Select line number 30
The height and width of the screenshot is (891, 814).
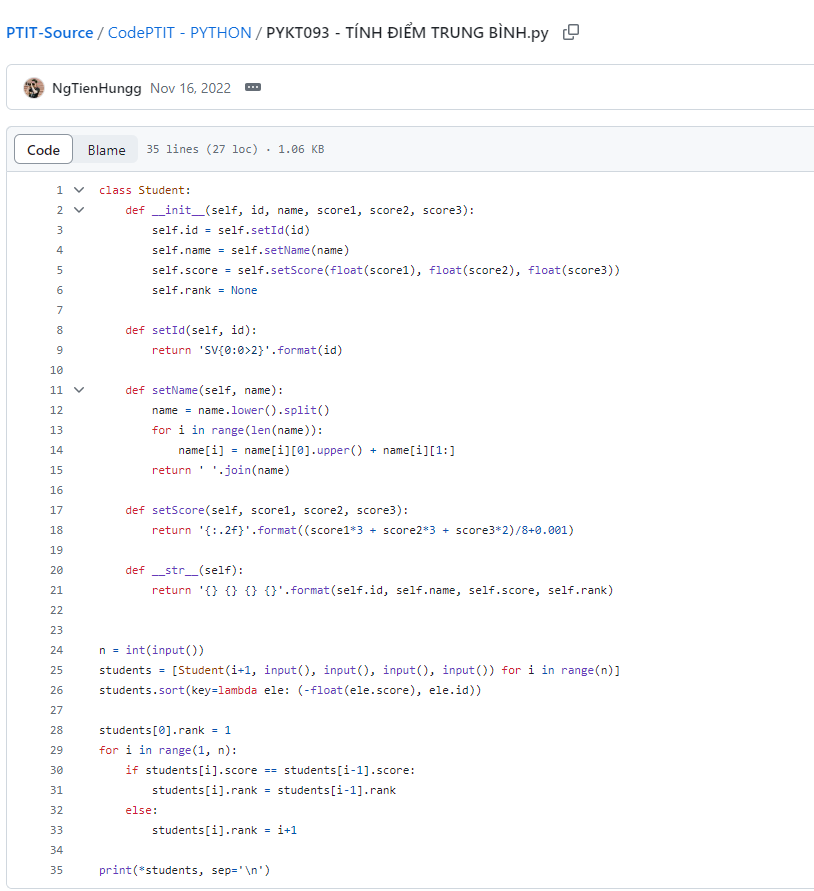coord(56,770)
